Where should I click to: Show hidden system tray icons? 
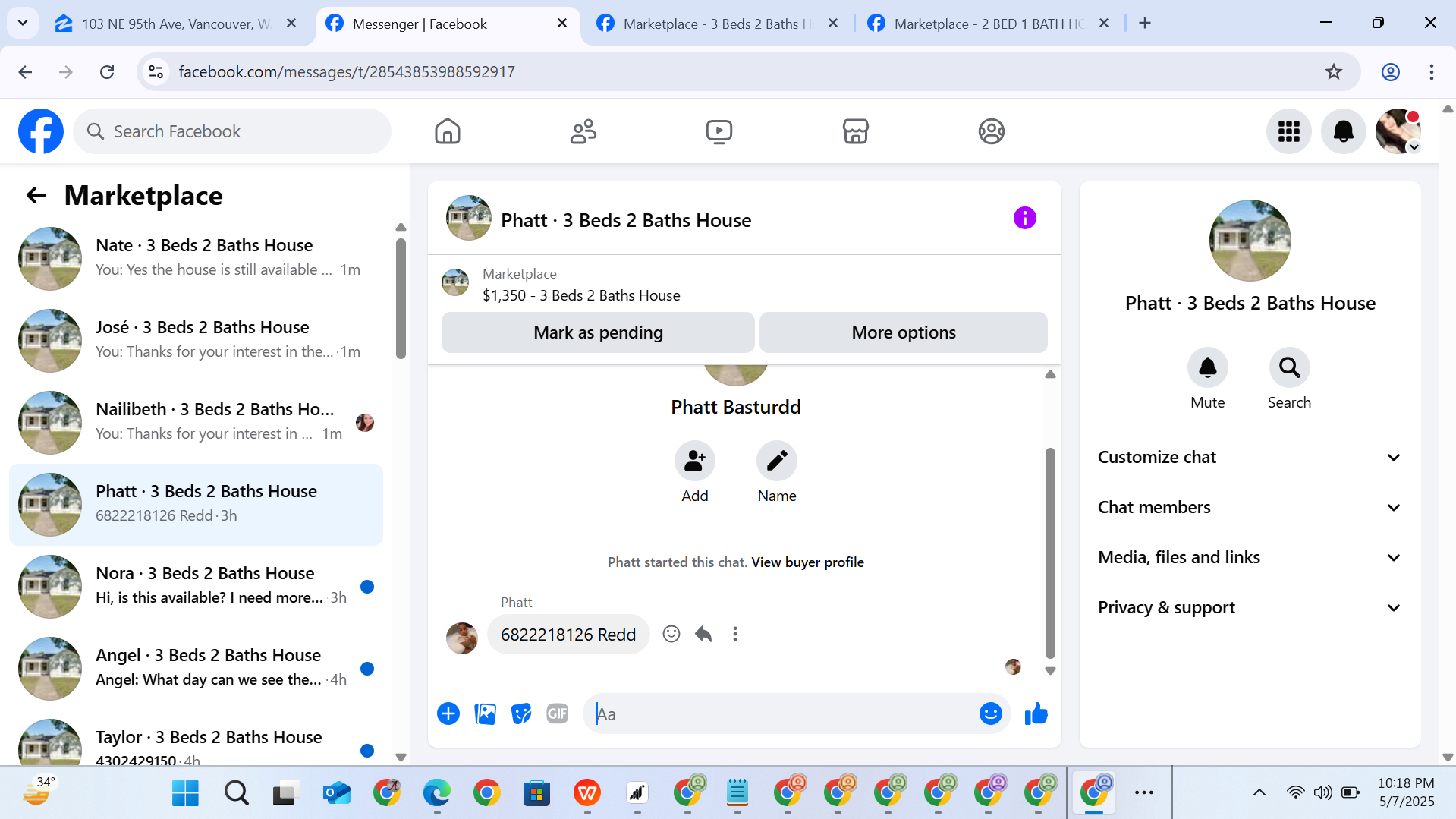pos(1259,792)
